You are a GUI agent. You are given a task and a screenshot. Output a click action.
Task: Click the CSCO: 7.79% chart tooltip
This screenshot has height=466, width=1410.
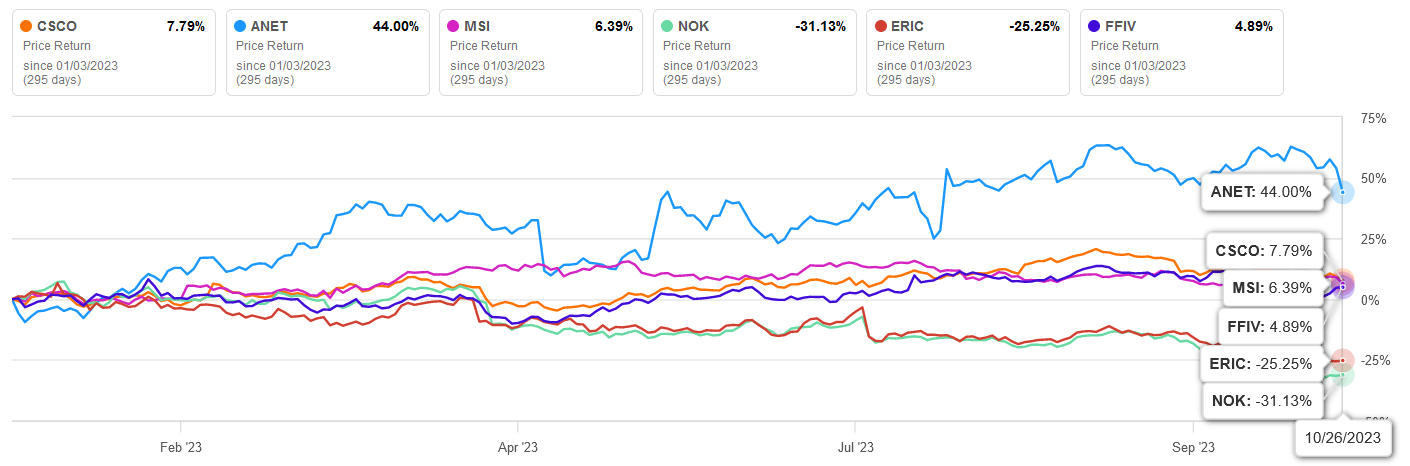[x=1263, y=250]
